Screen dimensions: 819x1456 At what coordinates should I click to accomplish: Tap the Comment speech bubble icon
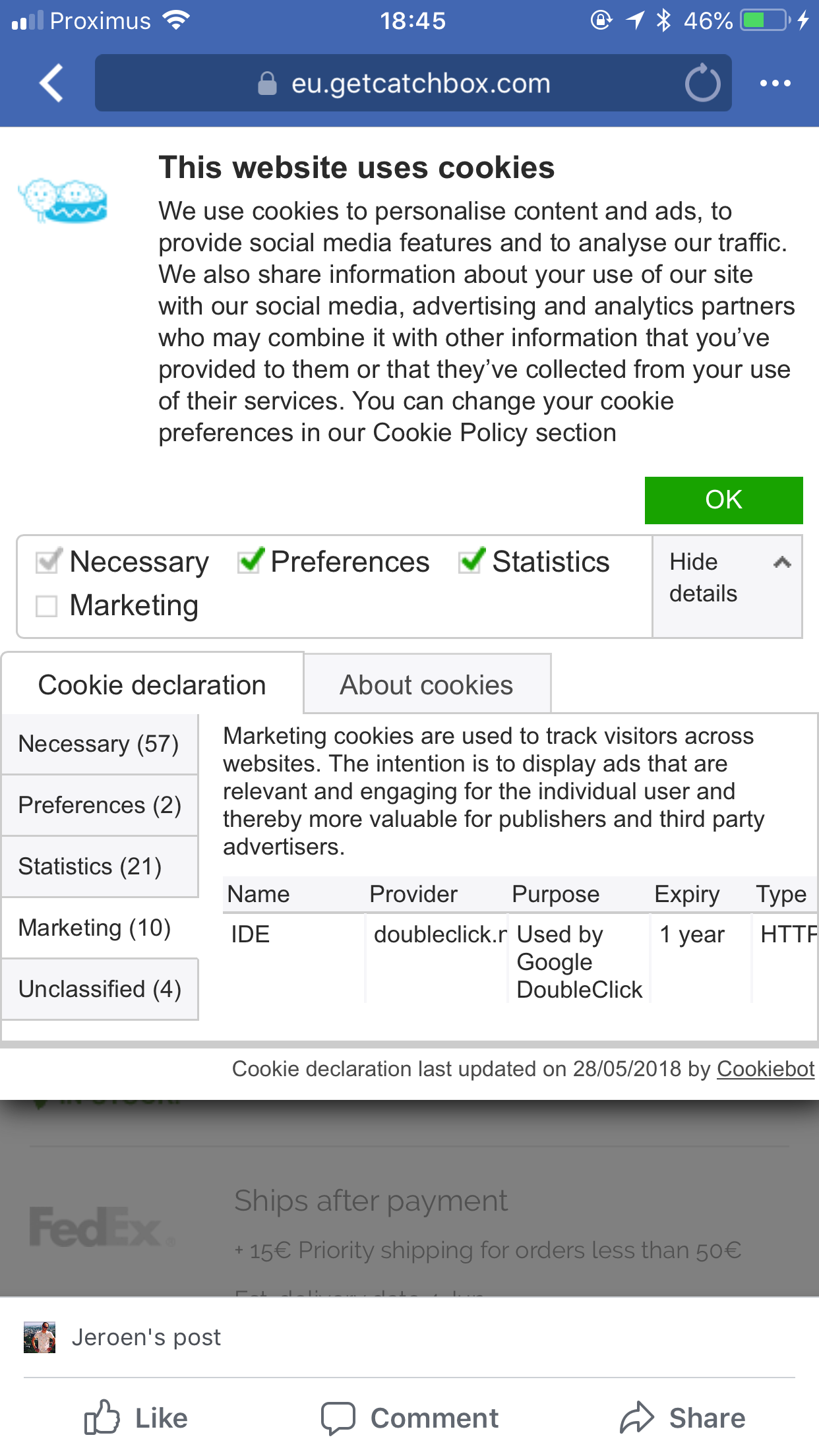[338, 1418]
